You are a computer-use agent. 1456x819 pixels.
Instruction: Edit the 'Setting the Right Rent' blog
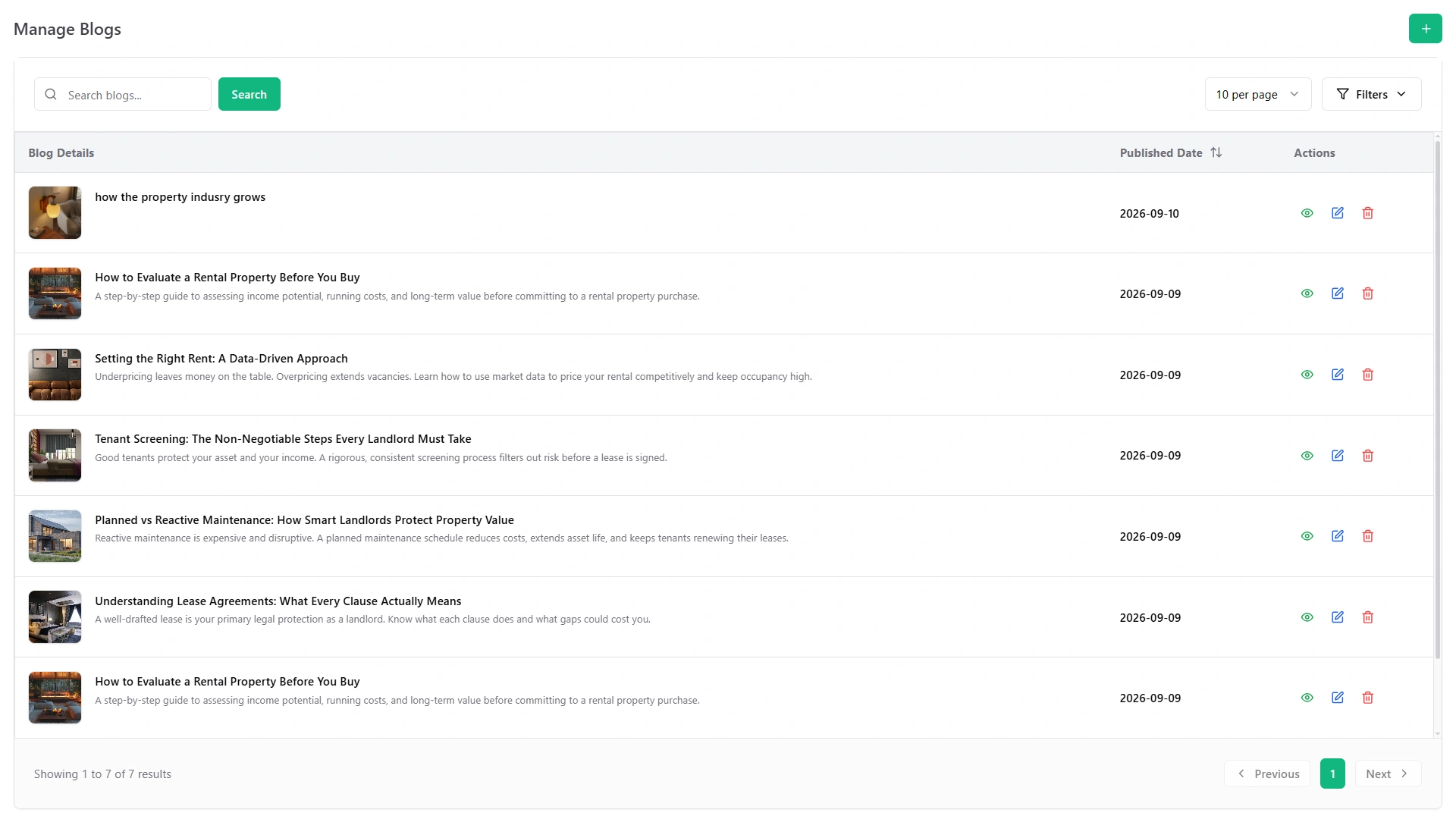[x=1337, y=375]
